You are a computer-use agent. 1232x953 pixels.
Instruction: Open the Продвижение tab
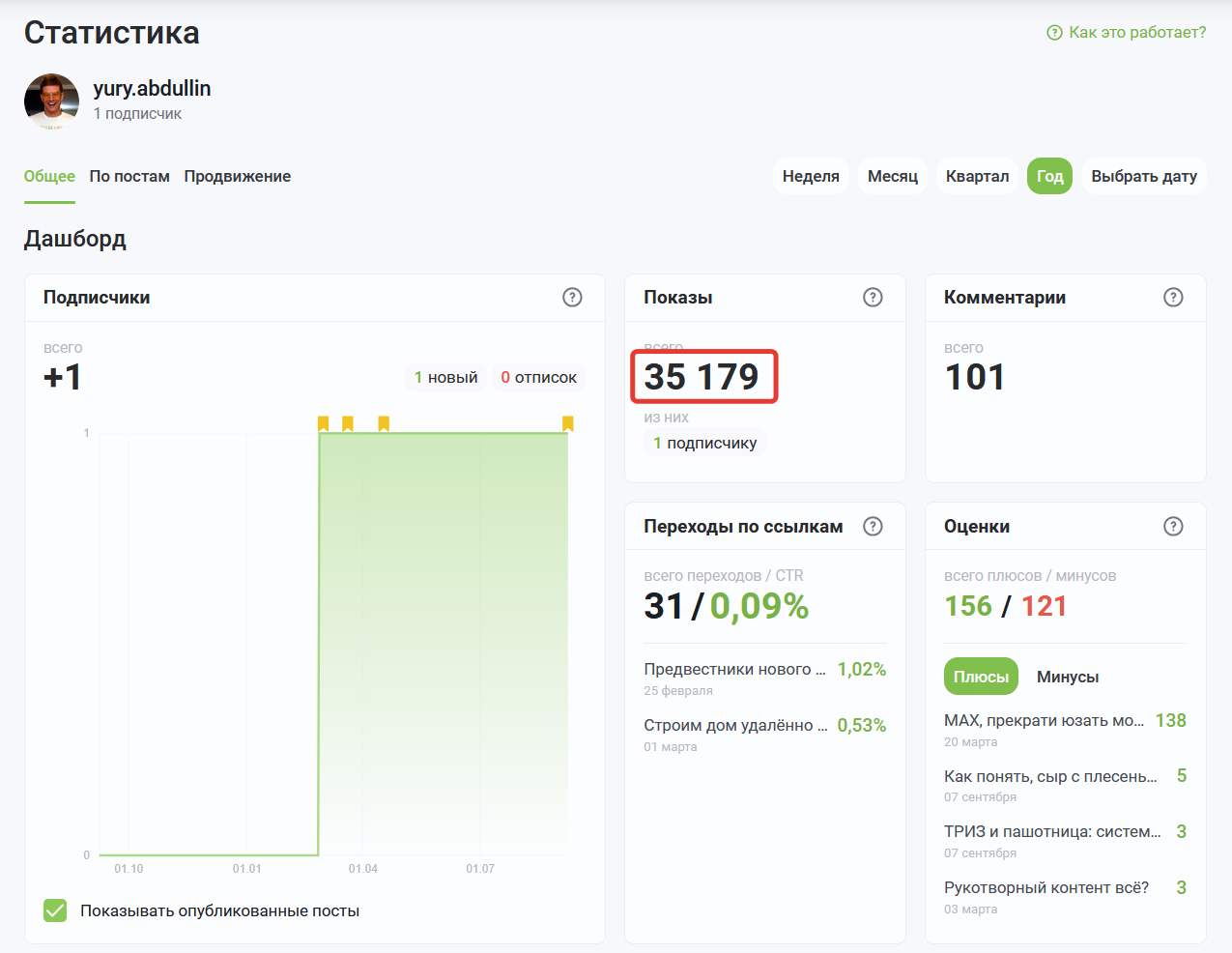coord(238,176)
